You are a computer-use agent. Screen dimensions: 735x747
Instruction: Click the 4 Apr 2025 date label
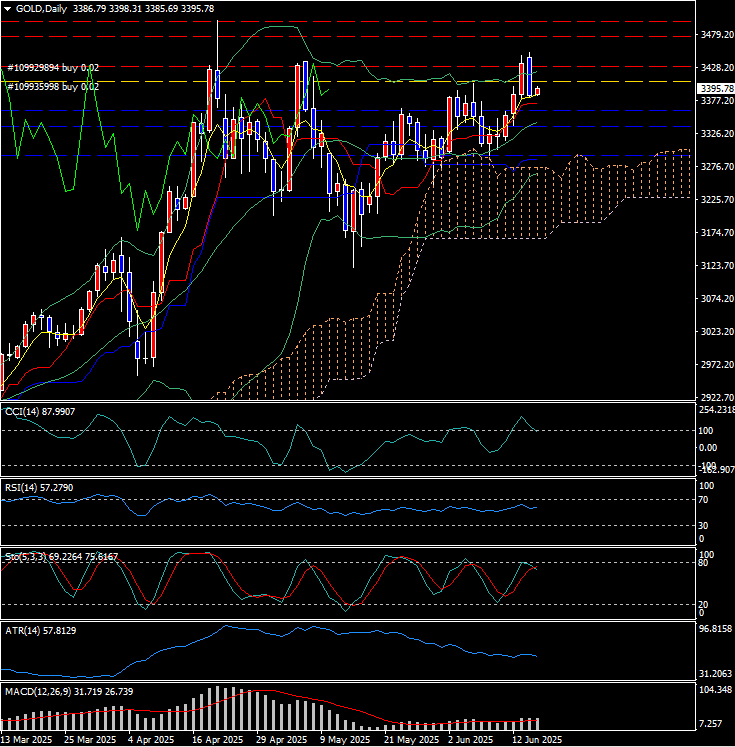pyautogui.click(x=151, y=740)
